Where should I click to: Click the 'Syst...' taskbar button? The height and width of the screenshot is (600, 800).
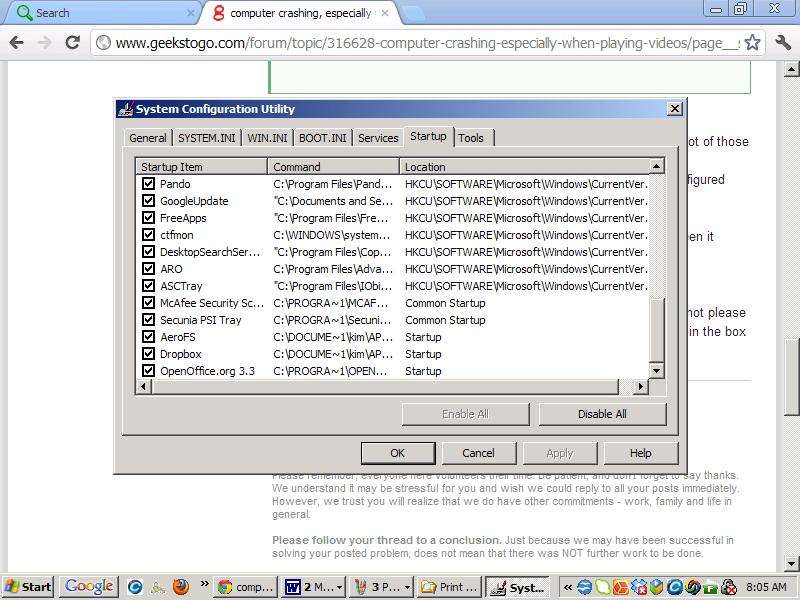coord(517,587)
